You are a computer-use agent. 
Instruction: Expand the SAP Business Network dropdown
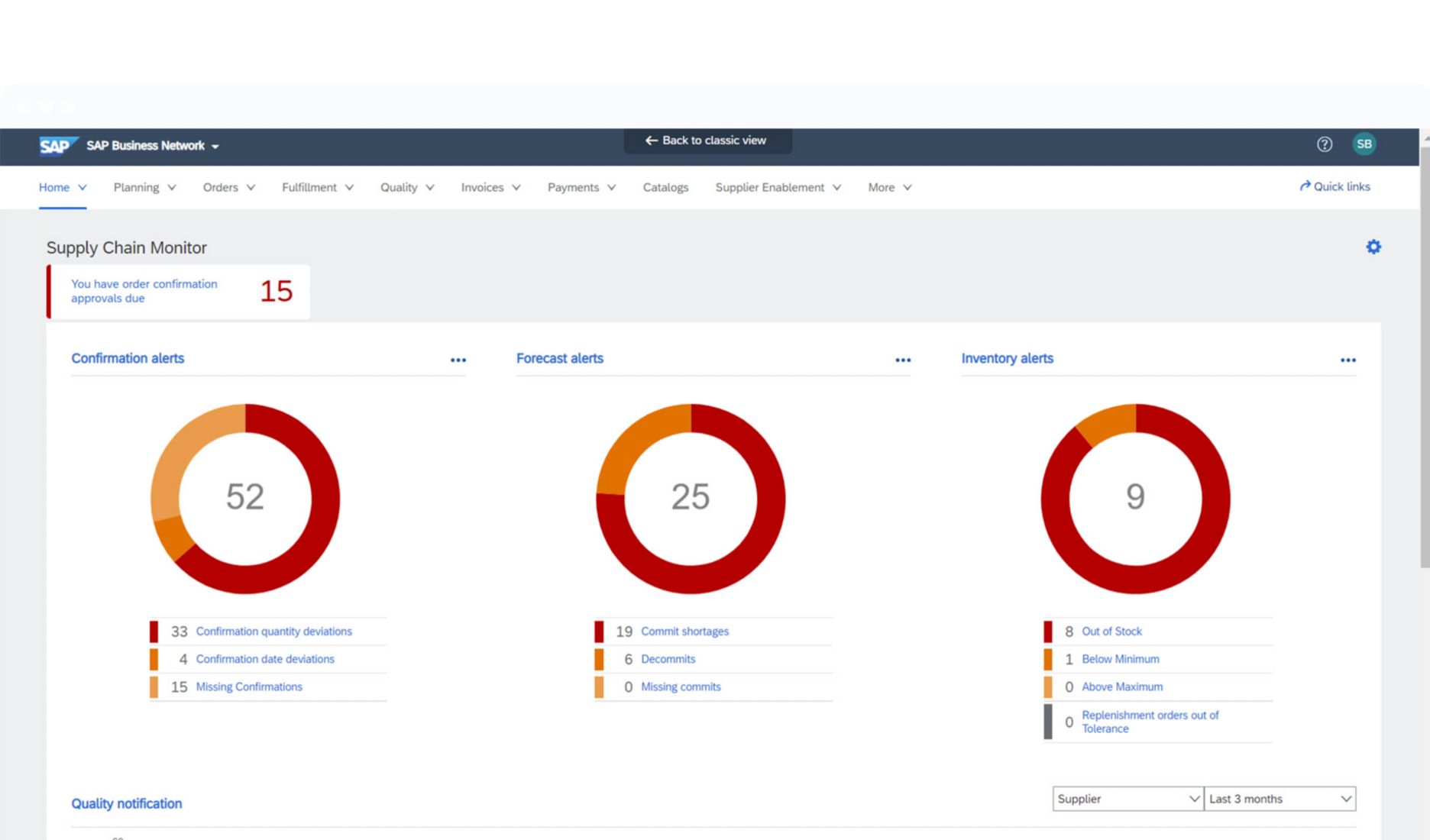[215, 146]
